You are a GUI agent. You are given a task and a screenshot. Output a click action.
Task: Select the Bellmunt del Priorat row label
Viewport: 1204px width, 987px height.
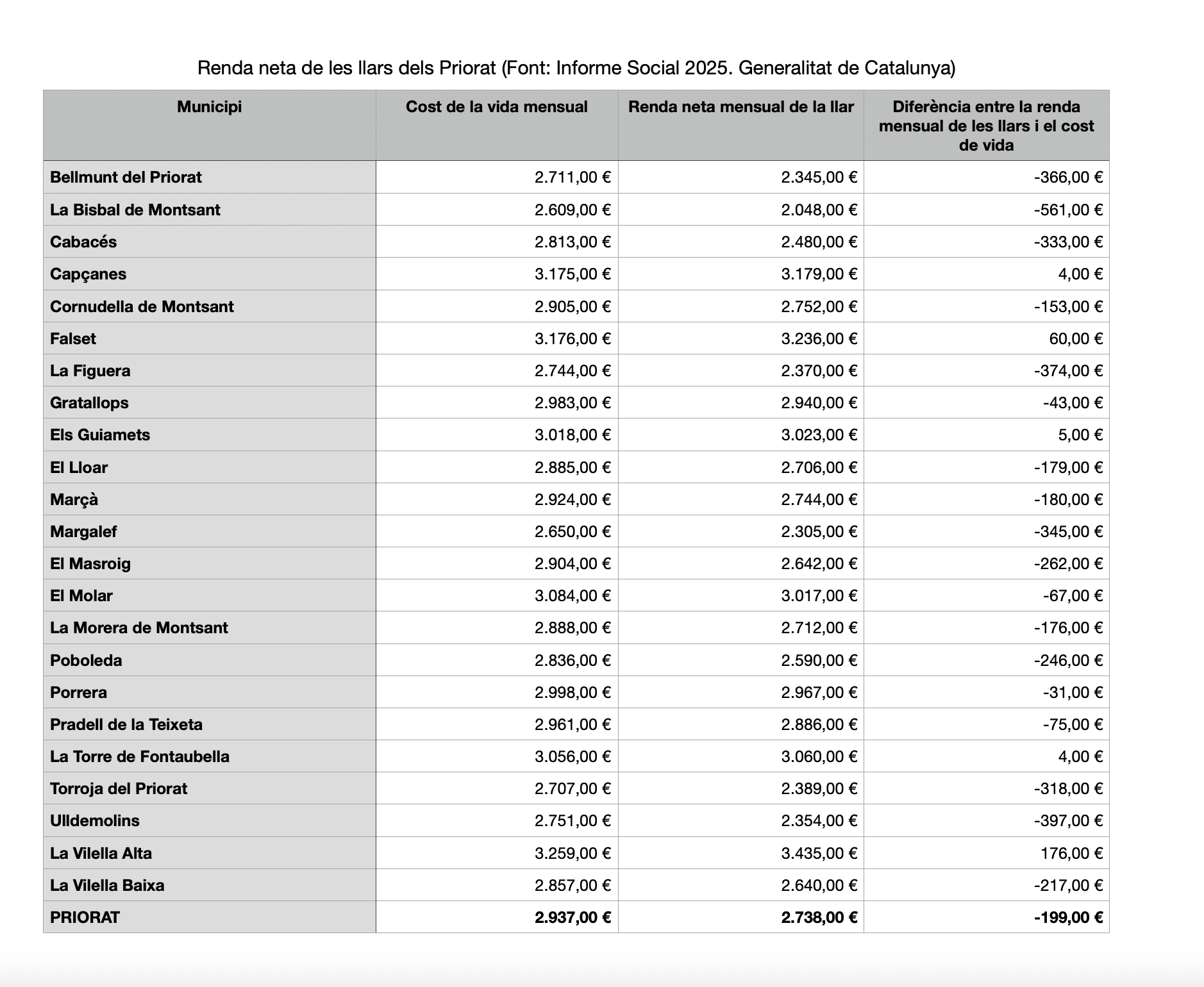pyautogui.click(x=126, y=178)
